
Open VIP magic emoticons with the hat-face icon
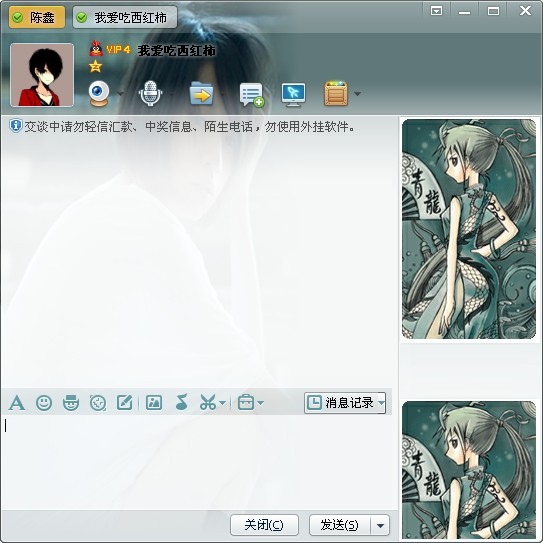tap(71, 403)
